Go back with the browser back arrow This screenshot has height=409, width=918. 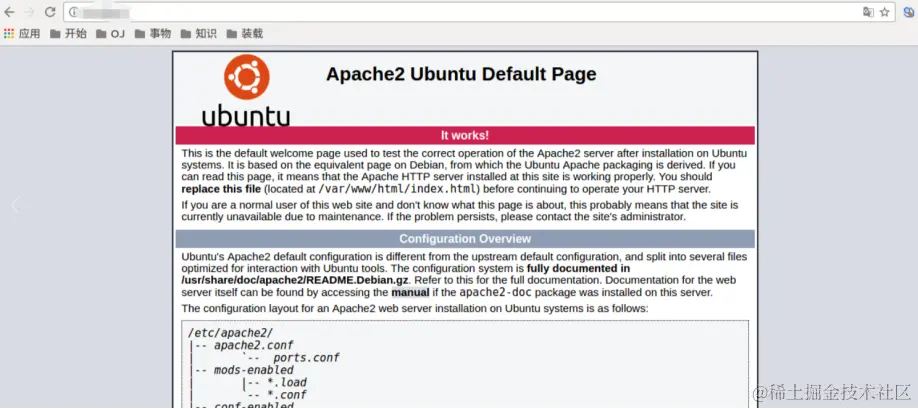coord(10,12)
